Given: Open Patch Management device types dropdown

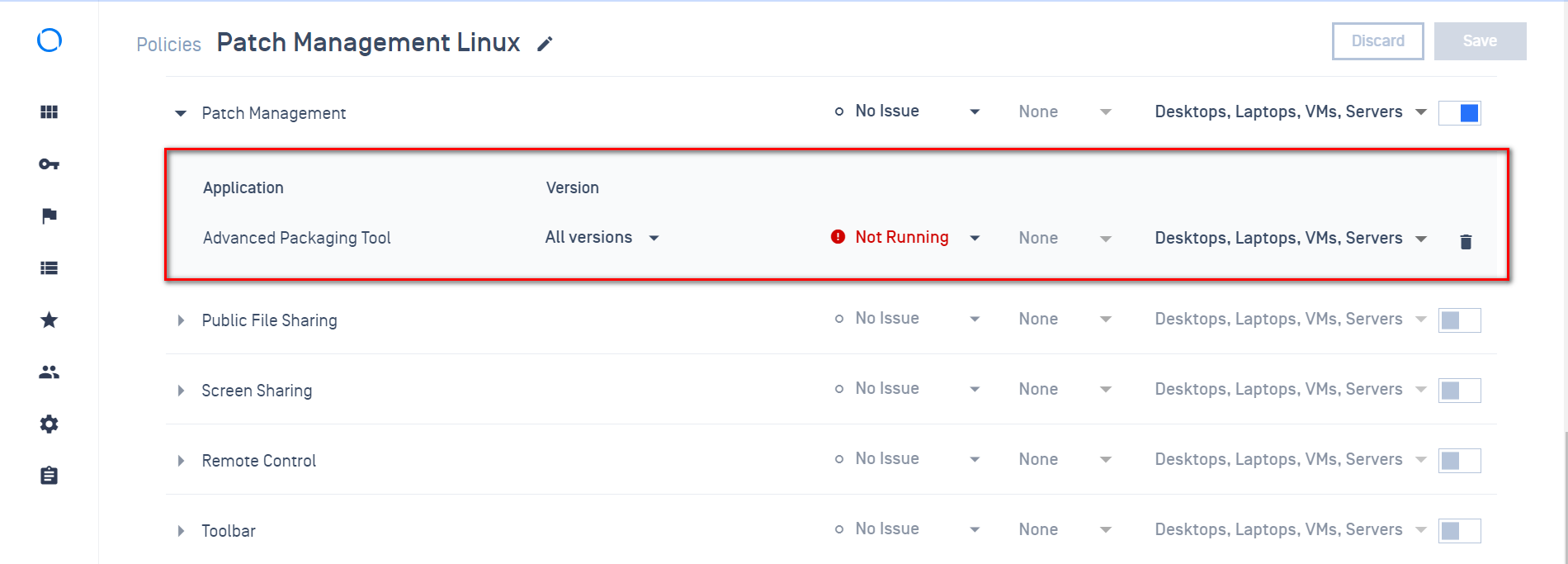Looking at the screenshot, I should 1291,112.
